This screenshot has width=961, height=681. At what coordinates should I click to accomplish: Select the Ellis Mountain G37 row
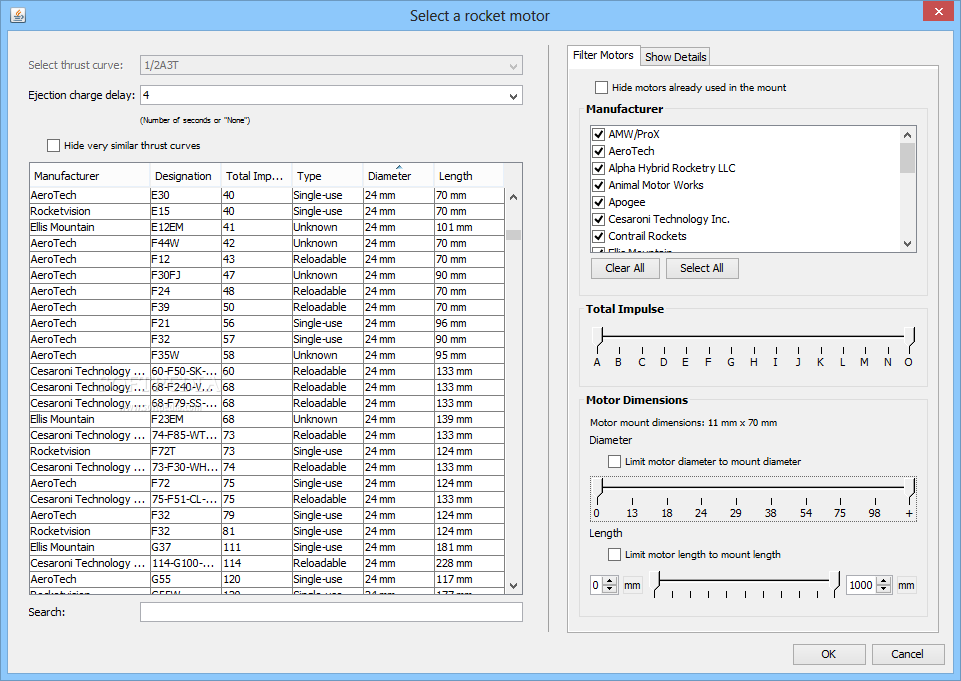pyautogui.click(x=267, y=547)
